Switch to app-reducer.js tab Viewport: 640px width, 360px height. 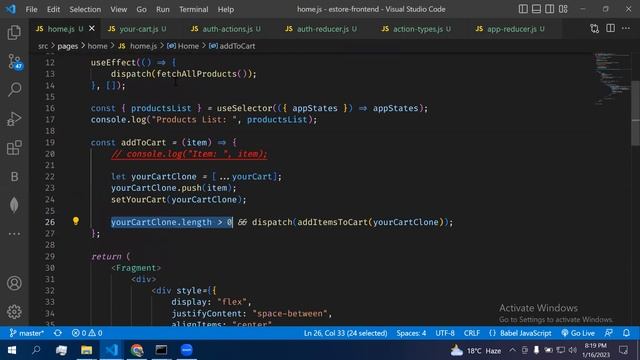coord(511,29)
